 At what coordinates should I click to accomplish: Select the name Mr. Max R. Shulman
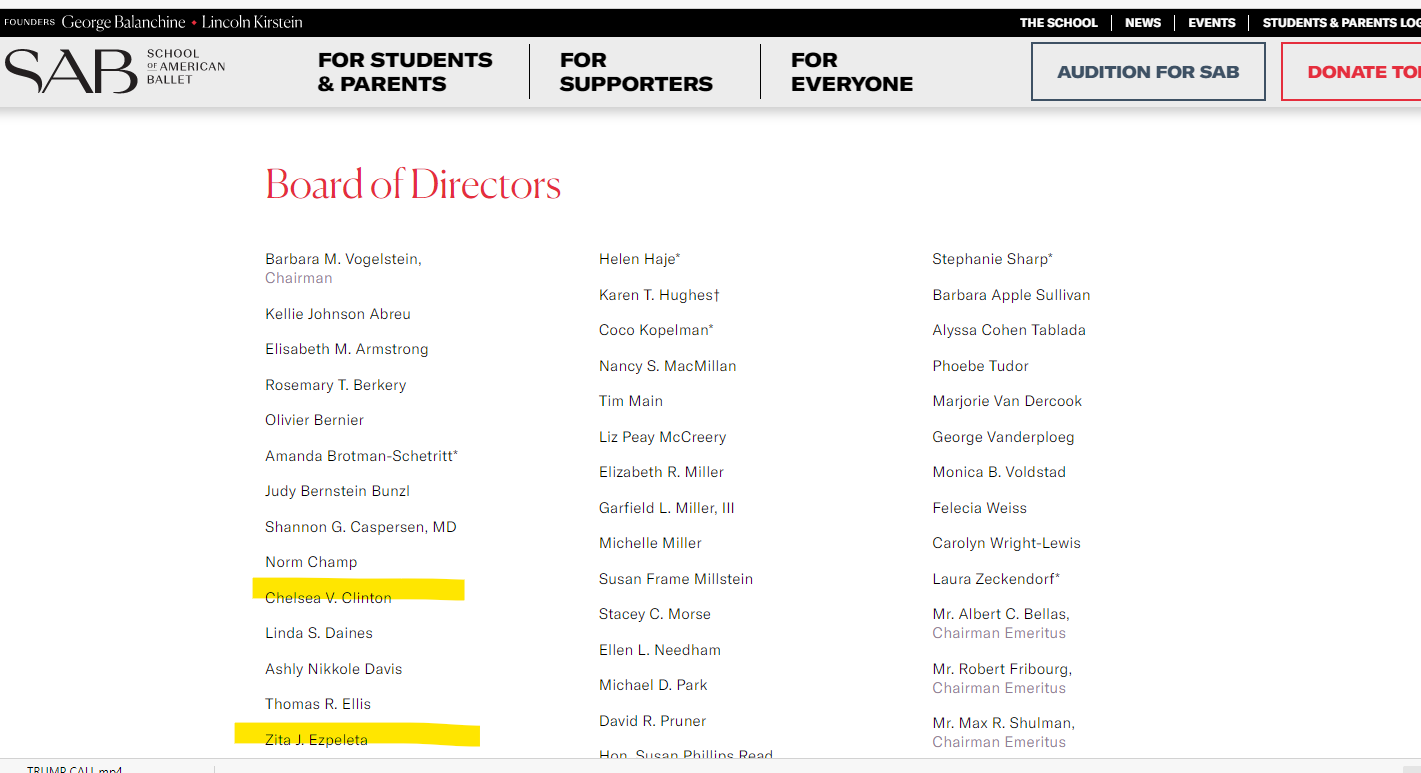[1003, 723]
